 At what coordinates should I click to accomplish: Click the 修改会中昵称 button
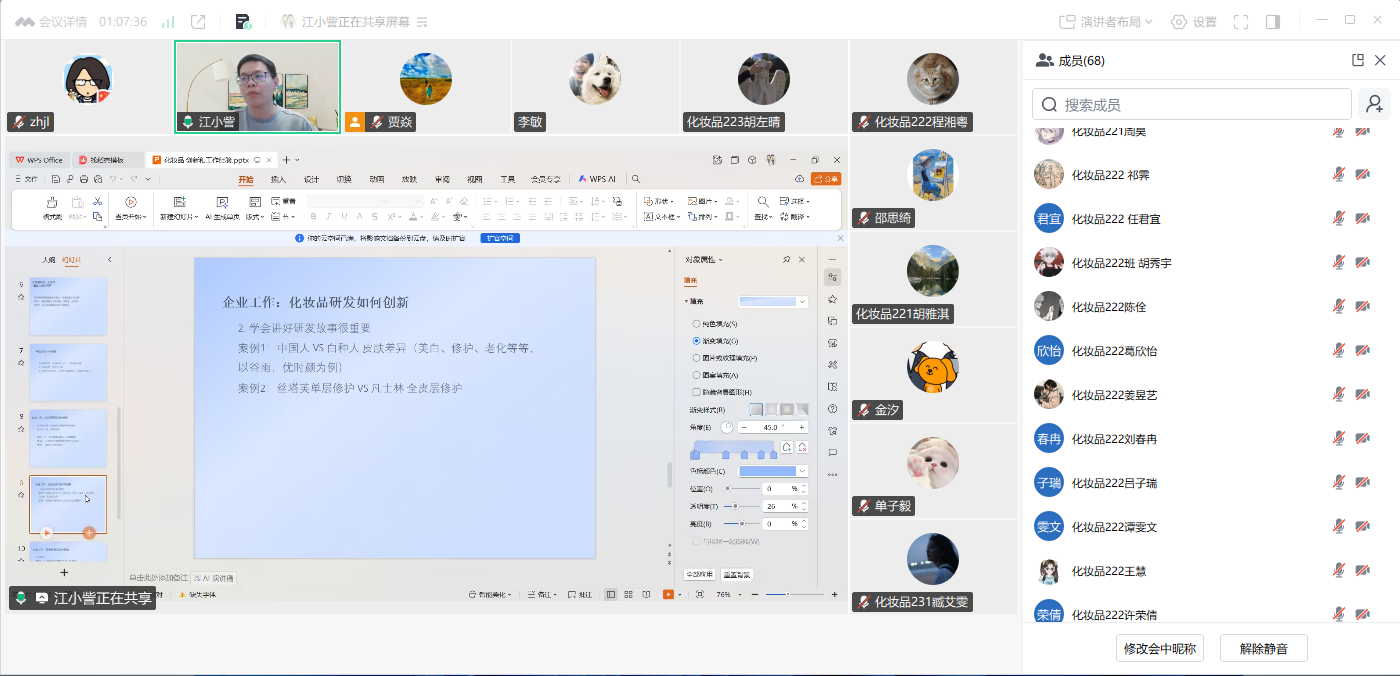click(1159, 648)
